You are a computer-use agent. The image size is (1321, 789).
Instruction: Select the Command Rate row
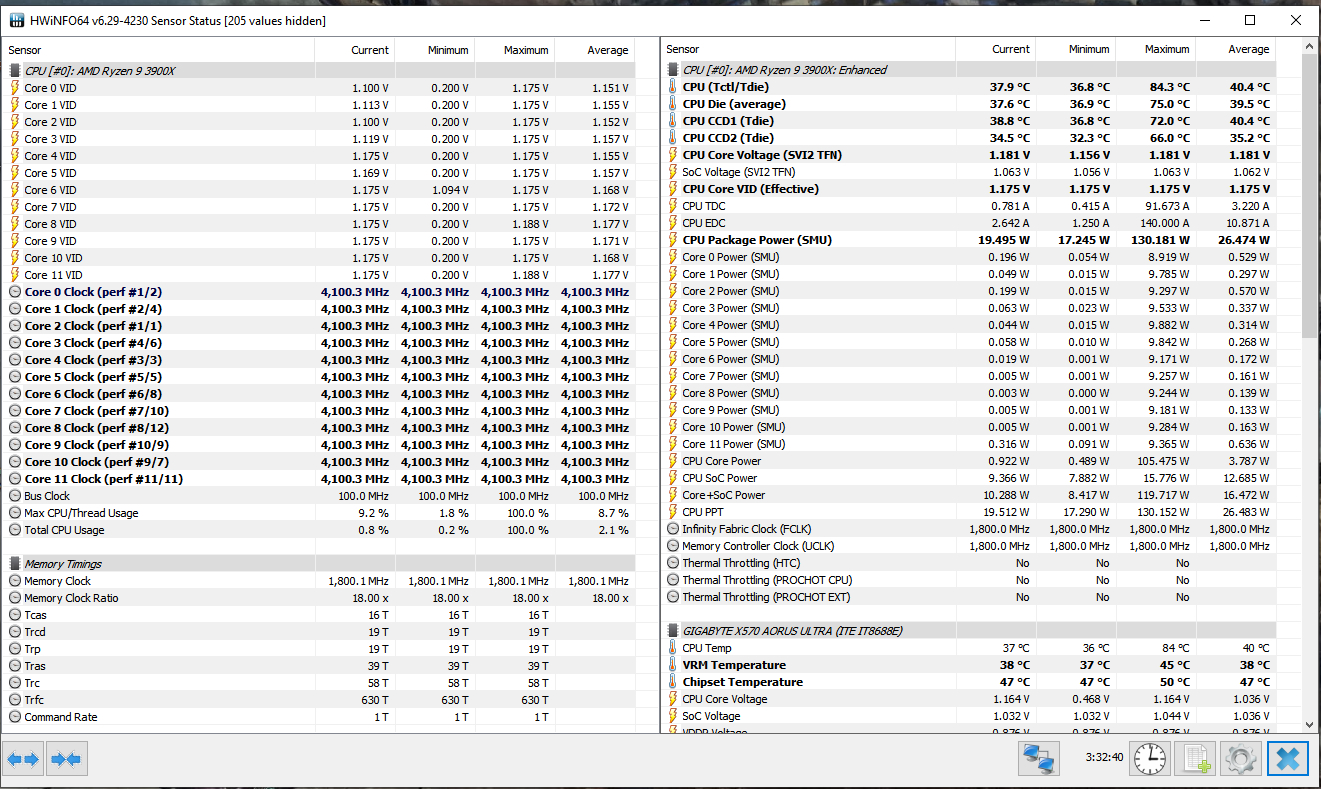tap(319, 717)
